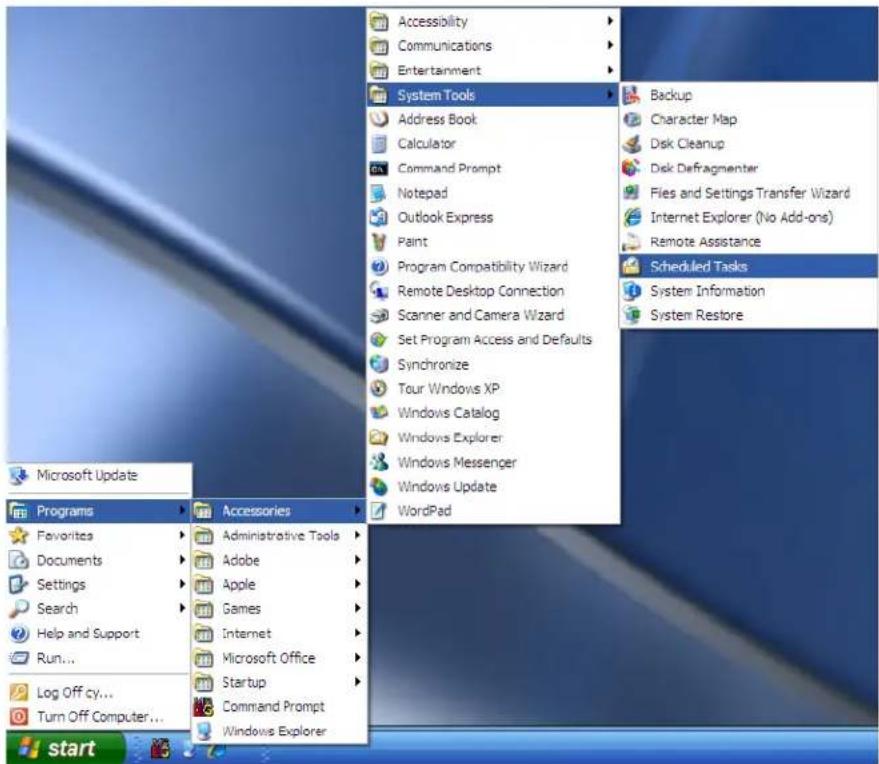The height and width of the screenshot is (764, 879).
Task: Click the Calculator icon
Action: coord(380,144)
